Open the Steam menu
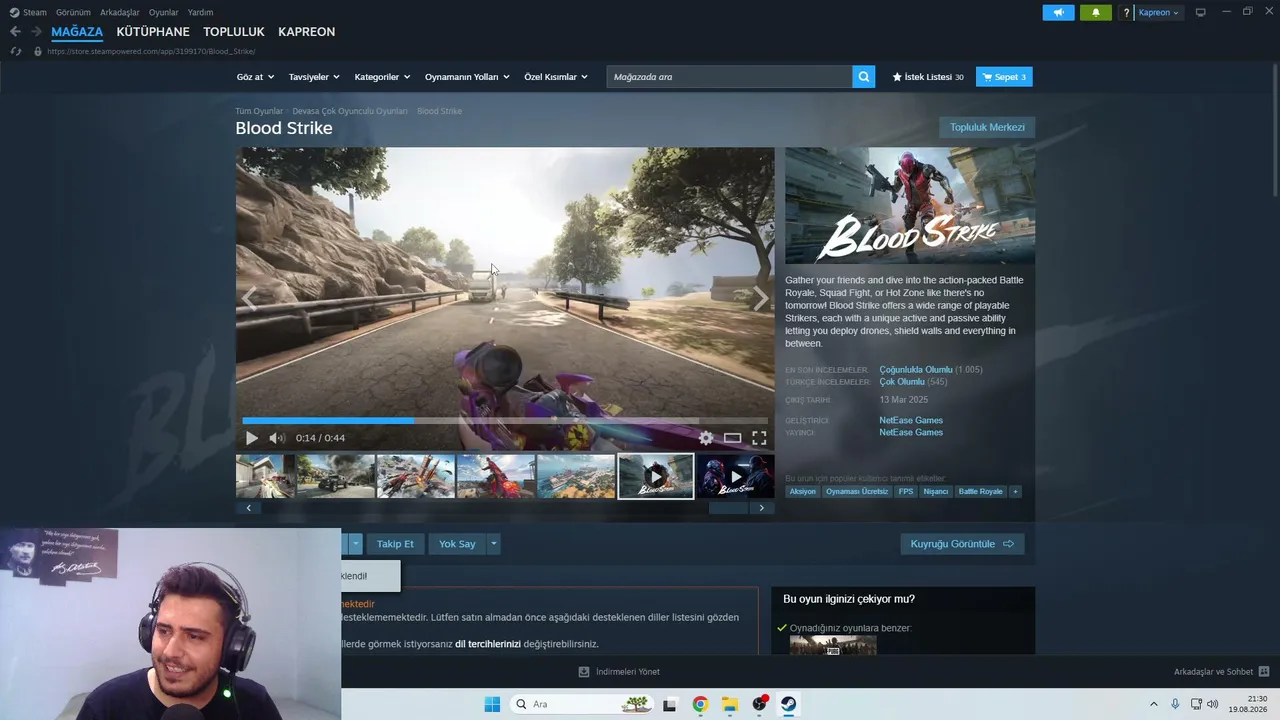Viewport: 1280px width, 720px height. (x=28, y=13)
